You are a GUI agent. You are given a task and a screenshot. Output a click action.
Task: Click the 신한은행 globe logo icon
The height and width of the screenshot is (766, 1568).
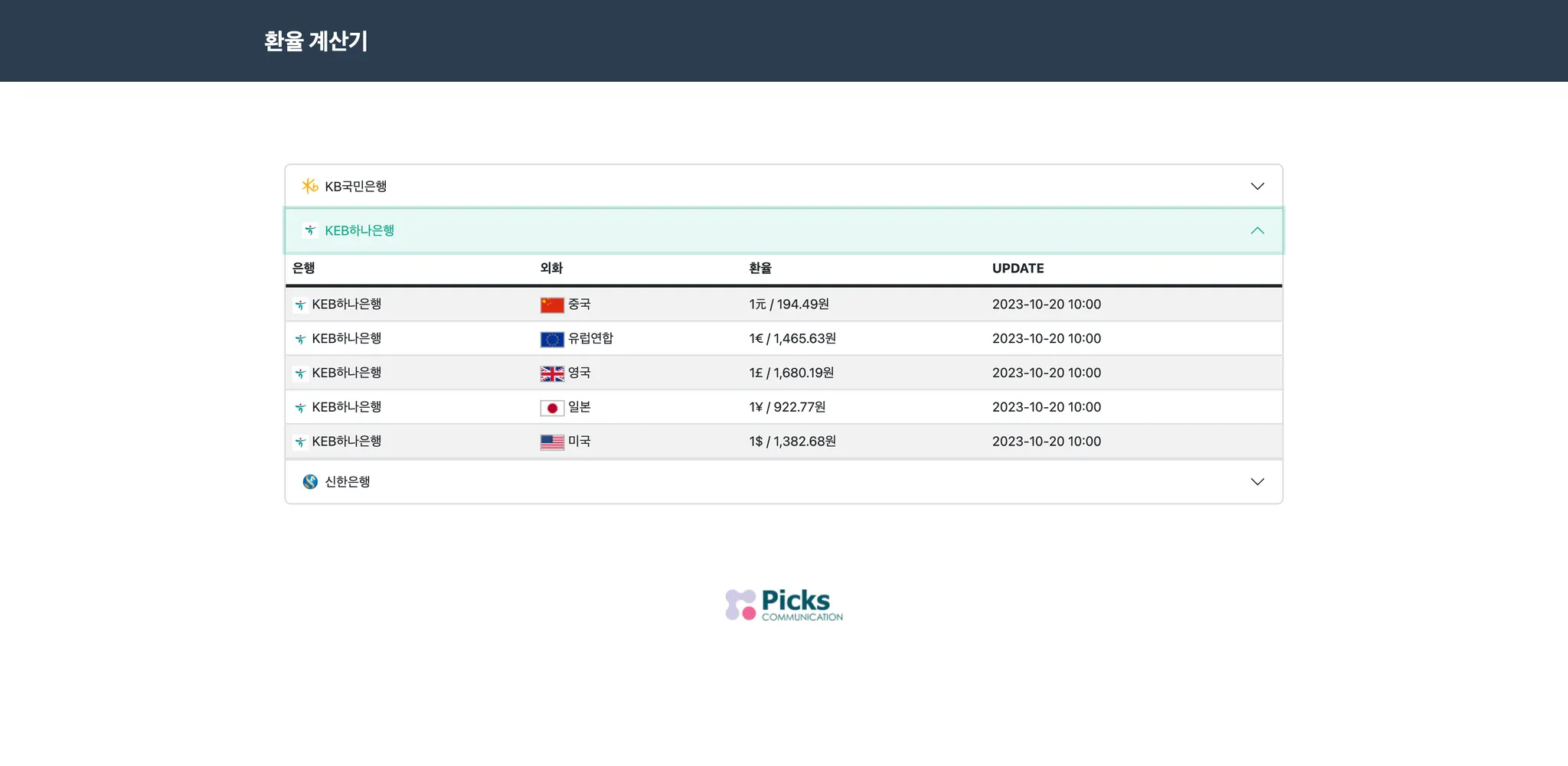310,481
